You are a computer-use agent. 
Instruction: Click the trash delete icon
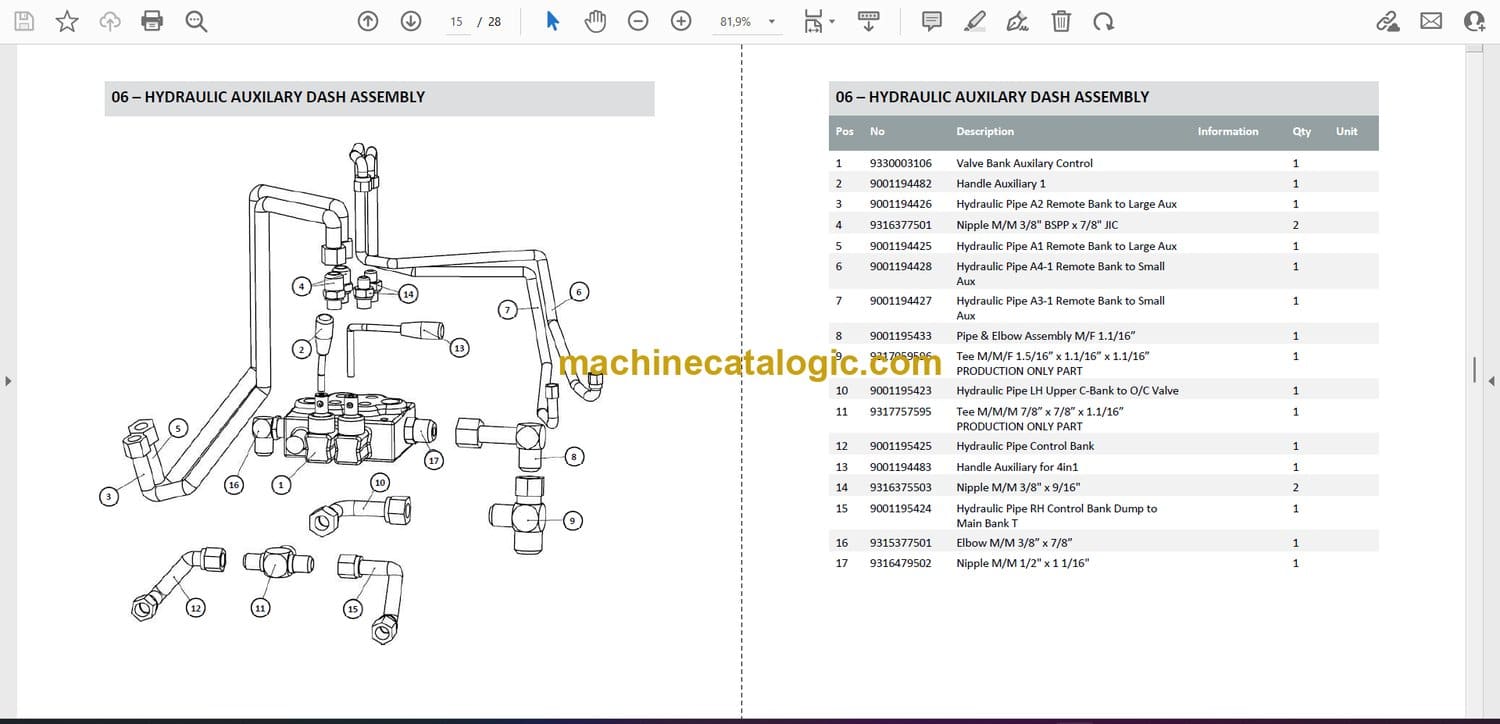tap(1061, 21)
